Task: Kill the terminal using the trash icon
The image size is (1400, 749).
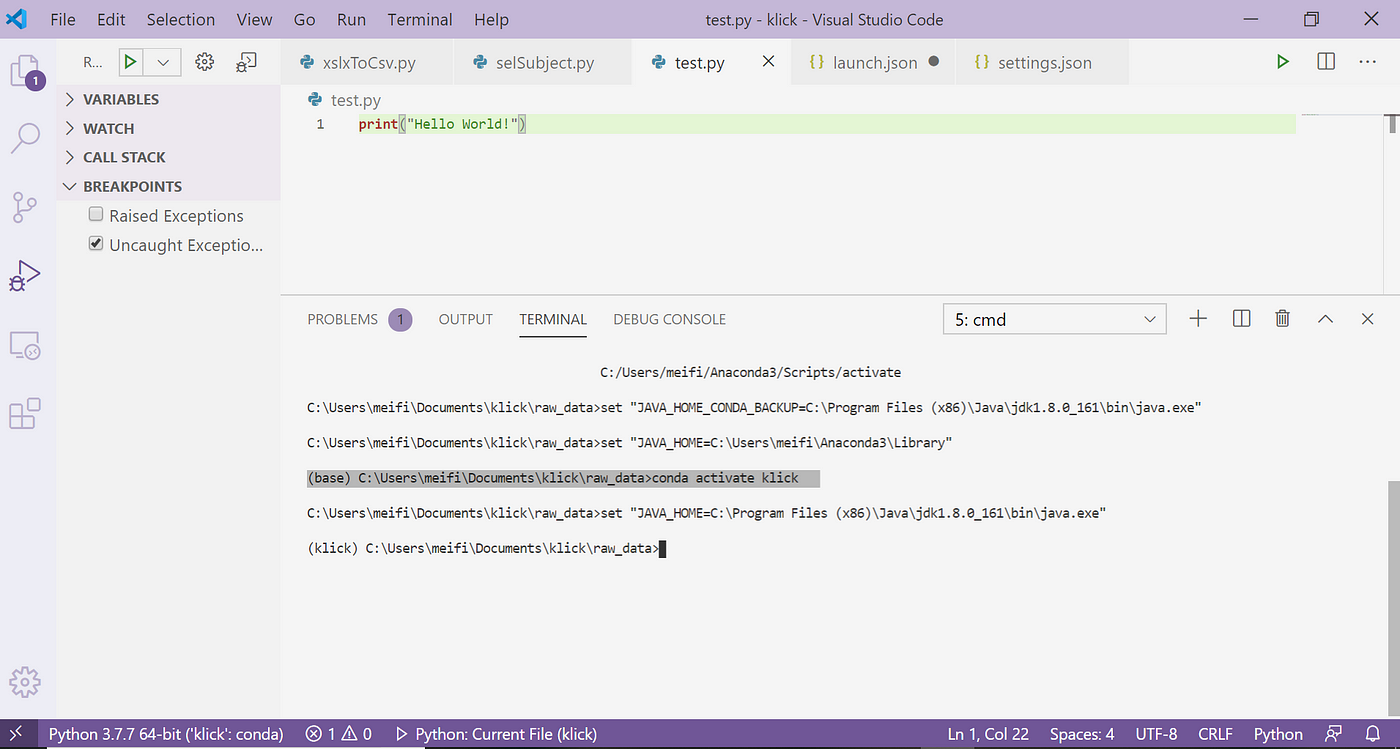Action: 1282,318
